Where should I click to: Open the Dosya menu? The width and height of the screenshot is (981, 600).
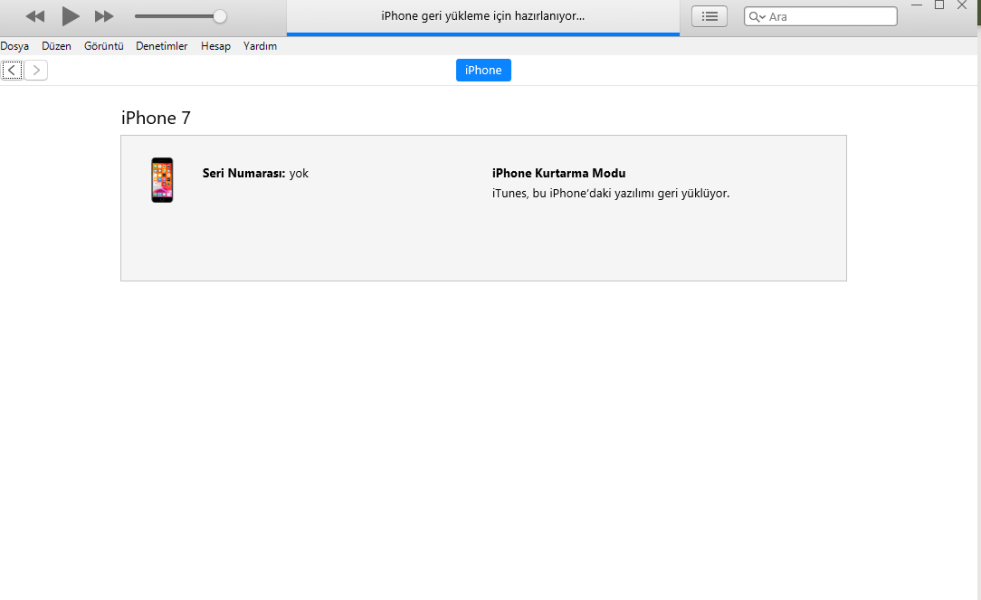click(15, 46)
